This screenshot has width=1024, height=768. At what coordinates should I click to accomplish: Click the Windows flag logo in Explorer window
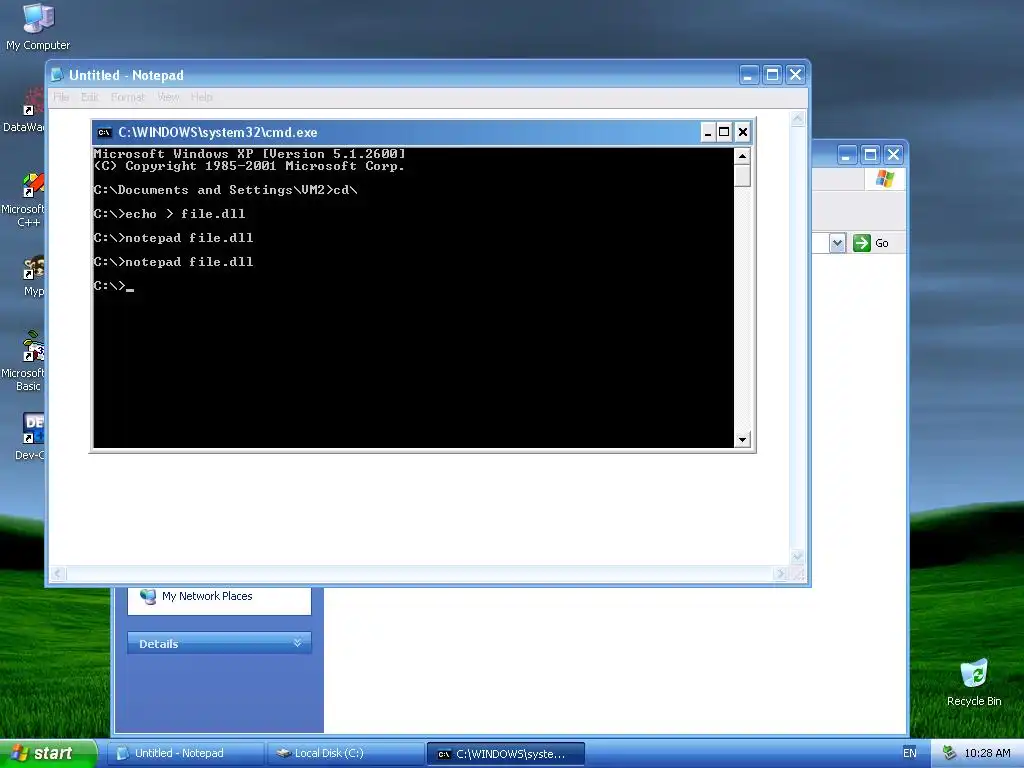click(885, 178)
